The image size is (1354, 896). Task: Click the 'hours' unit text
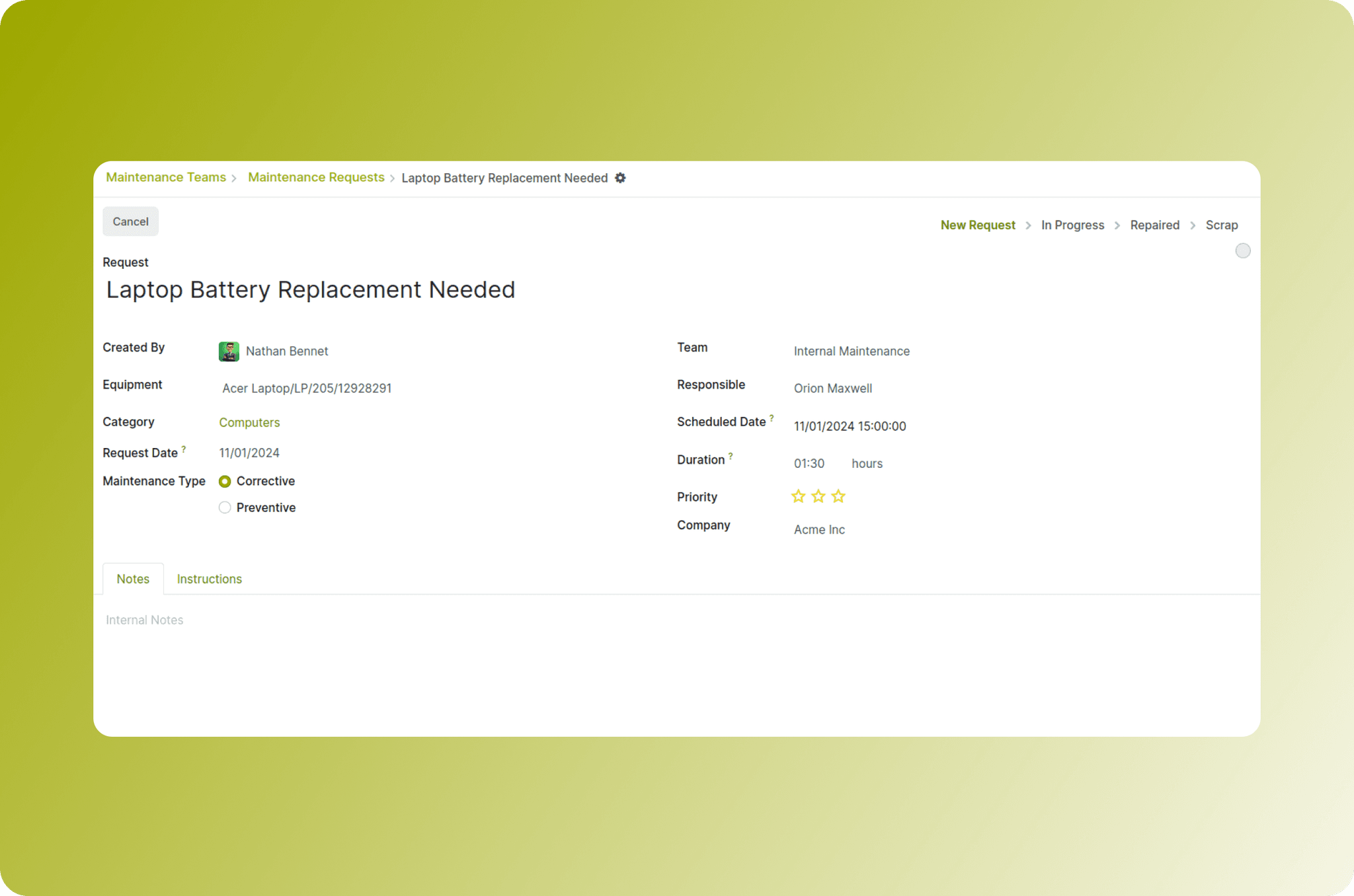tap(867, 464)
